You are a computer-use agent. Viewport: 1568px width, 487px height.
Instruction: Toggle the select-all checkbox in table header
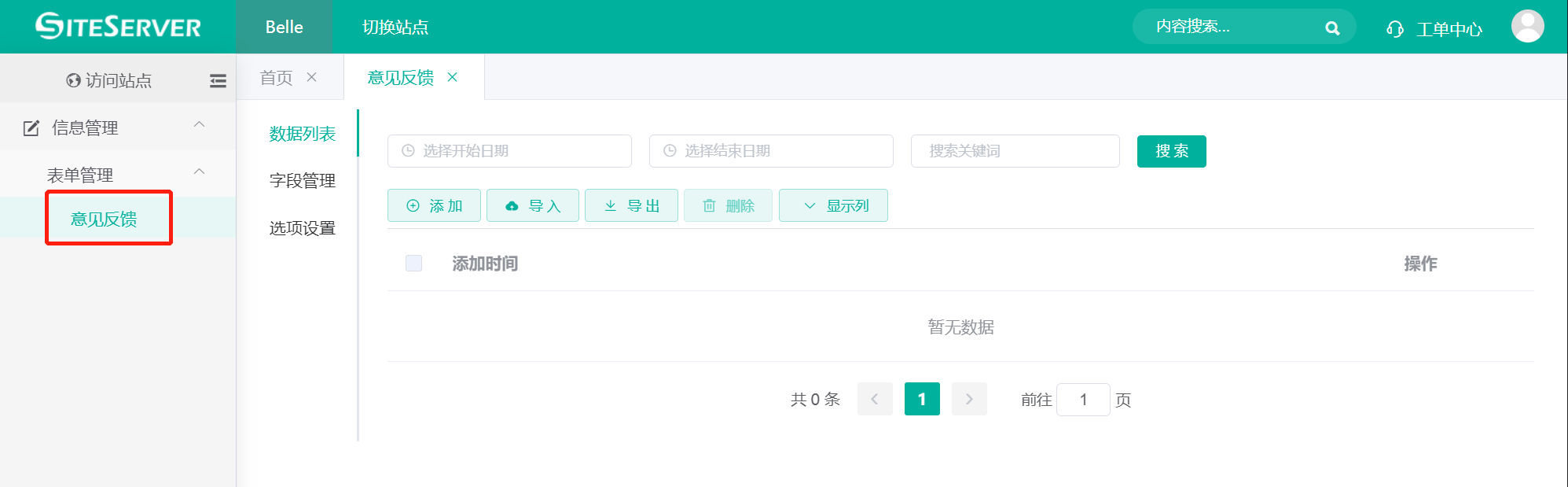click(413, 263)
